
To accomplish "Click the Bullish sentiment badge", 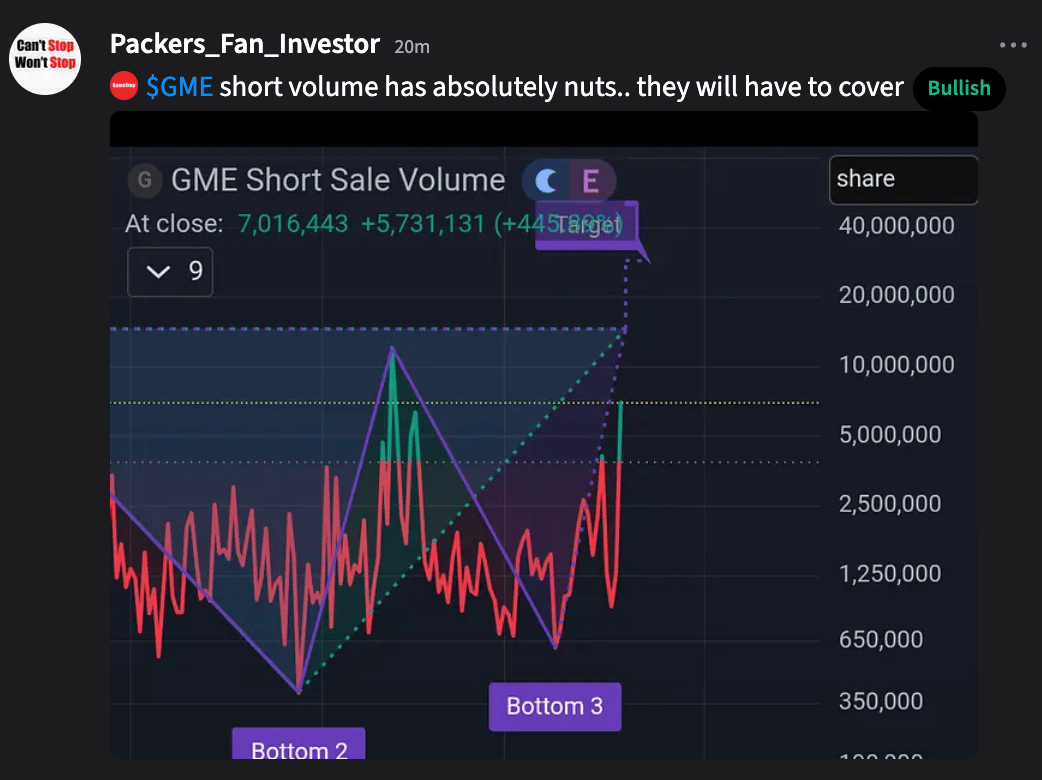I will tap(959, 88).
